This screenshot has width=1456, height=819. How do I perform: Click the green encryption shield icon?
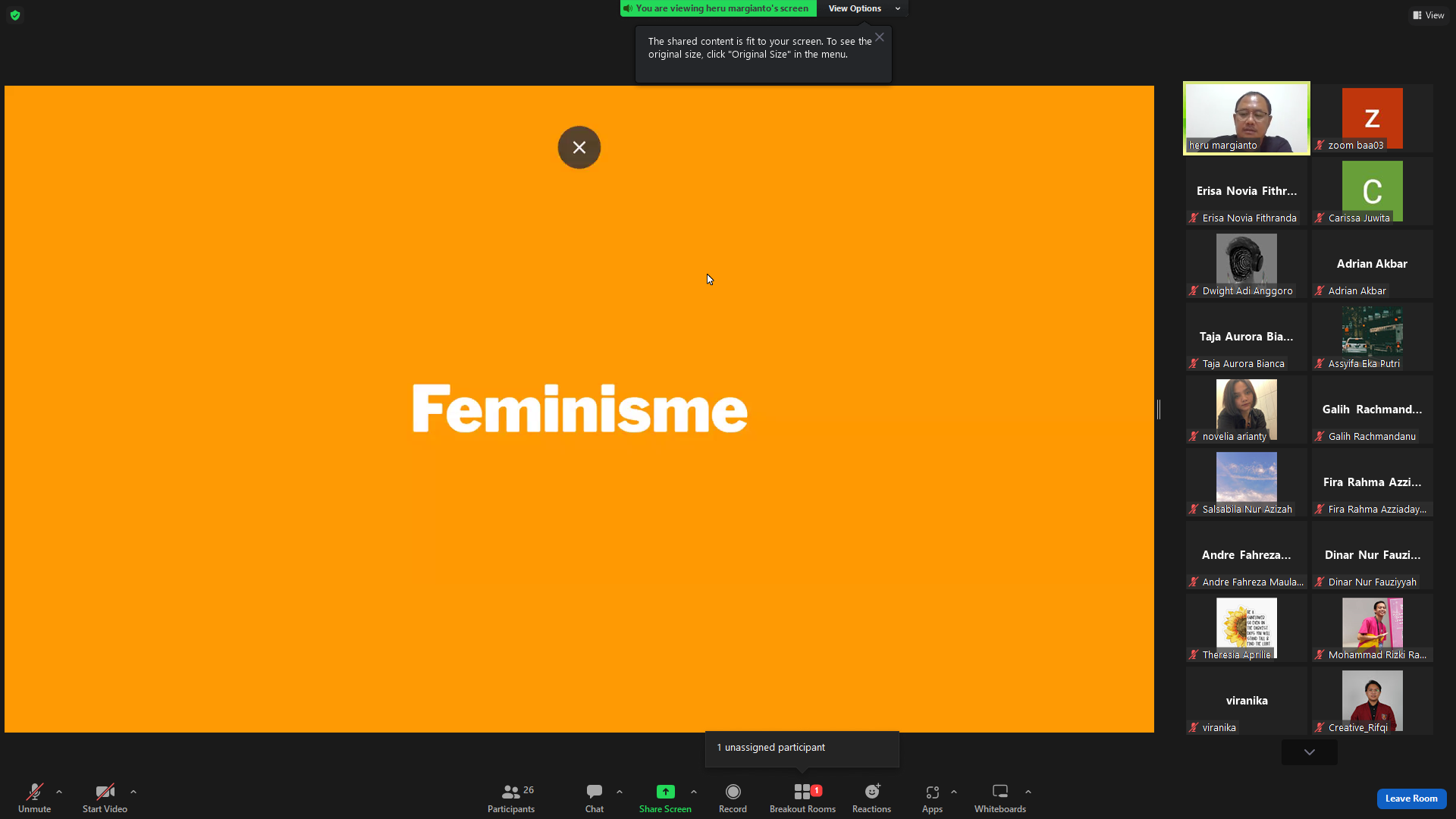tap(15, 15)
